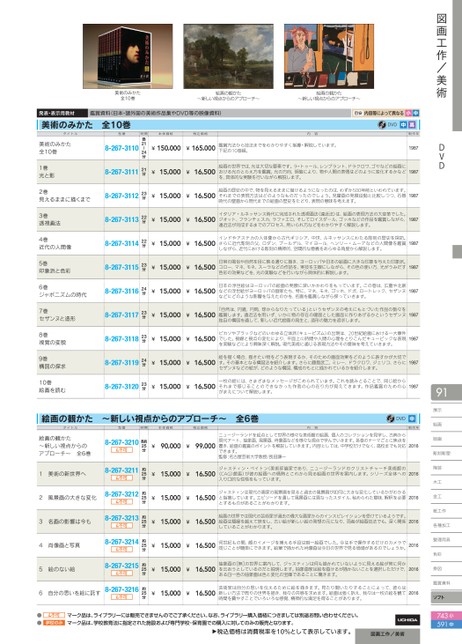Click the blue 中 icon in 美術のみかた header
Image resolution: width=462 pixels, height=644 pixels.
(403, 124)
